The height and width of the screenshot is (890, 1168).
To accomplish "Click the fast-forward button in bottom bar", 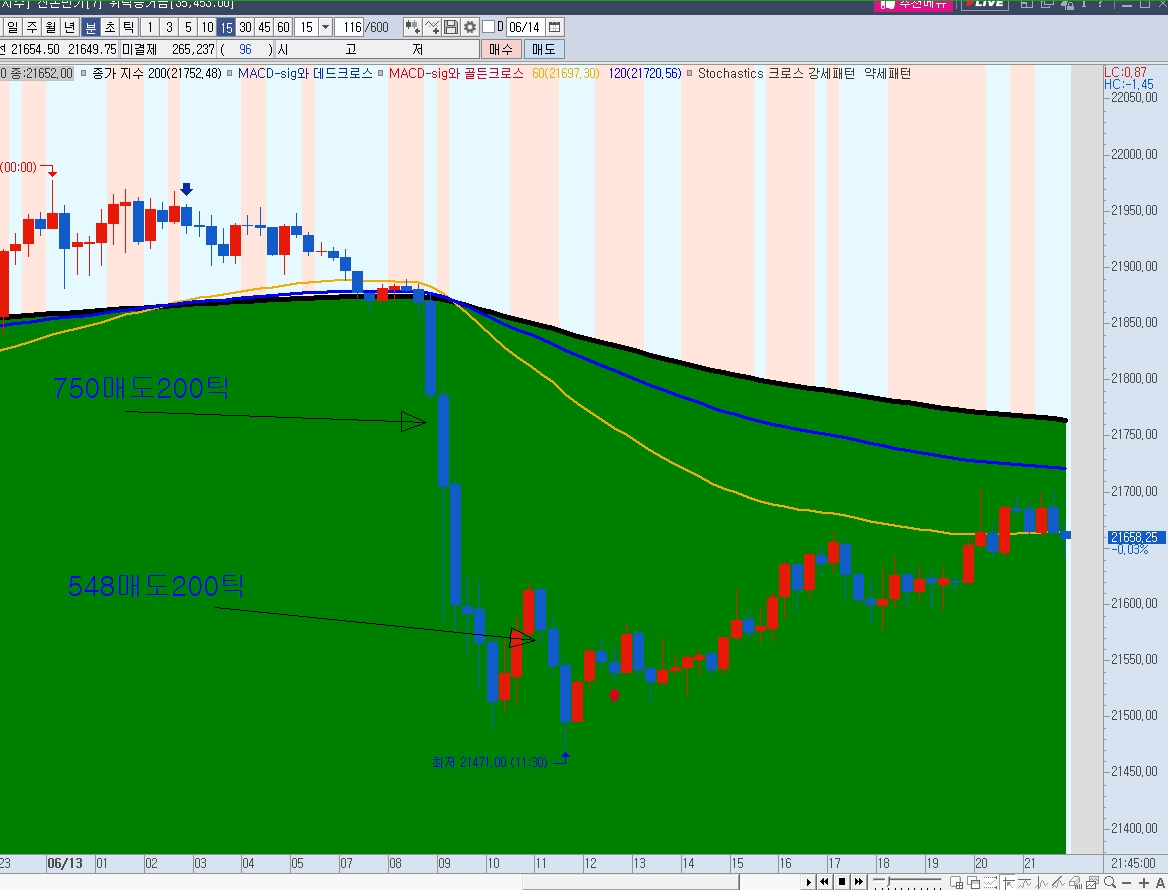I will pos(858,882).
